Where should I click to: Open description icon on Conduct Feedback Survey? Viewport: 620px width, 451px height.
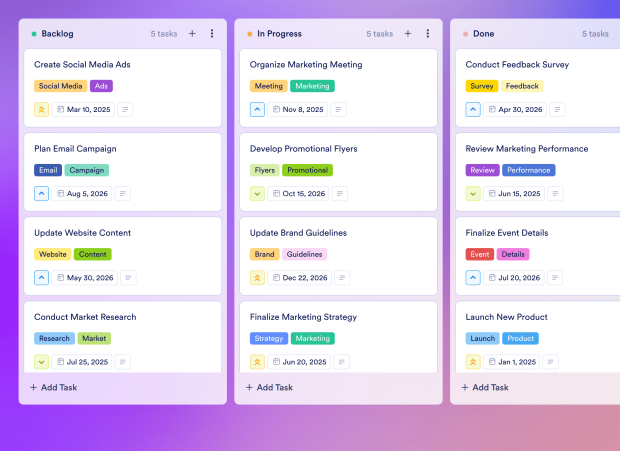[x=557, y=109]
